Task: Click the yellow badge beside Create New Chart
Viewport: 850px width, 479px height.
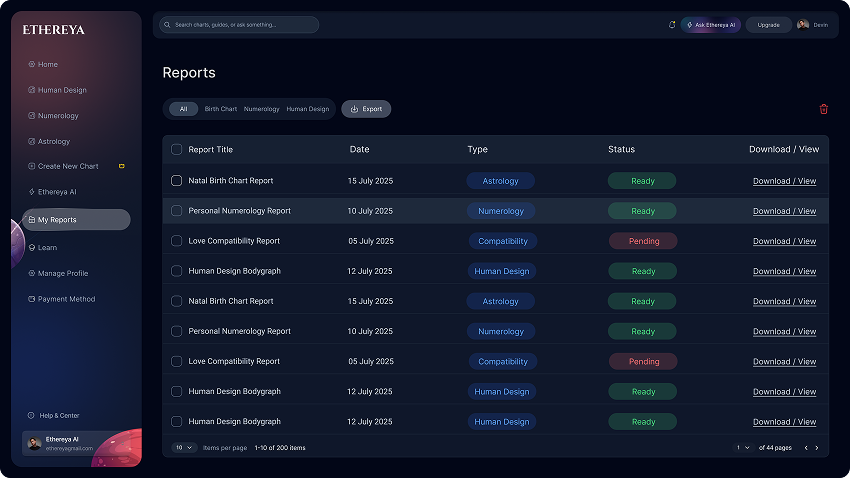Action: coord(121,166)
